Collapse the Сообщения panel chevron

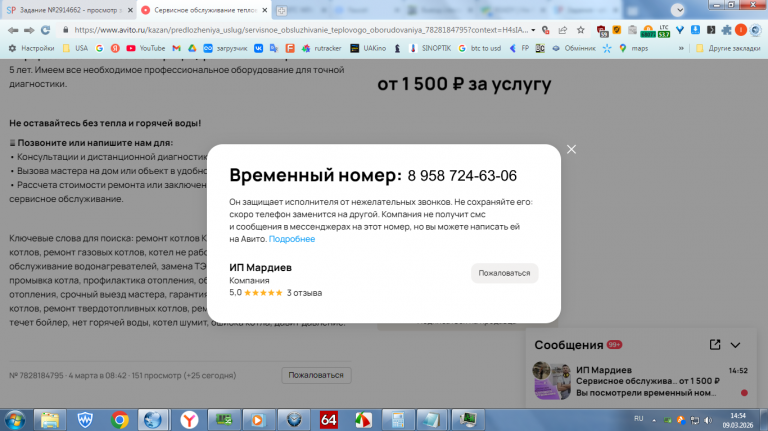click(735, 345)
